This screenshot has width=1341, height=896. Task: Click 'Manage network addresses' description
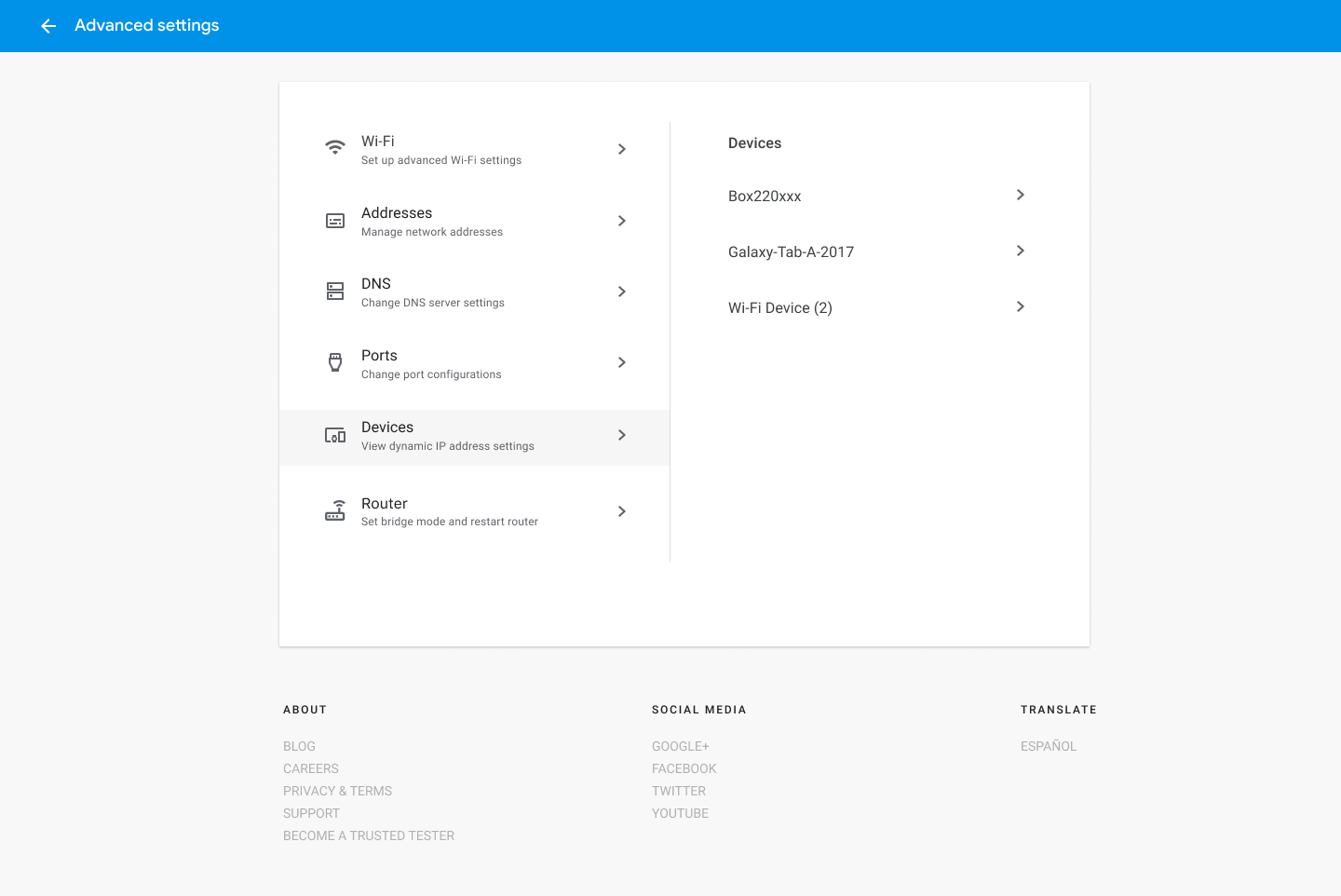(x=432, y=232)
